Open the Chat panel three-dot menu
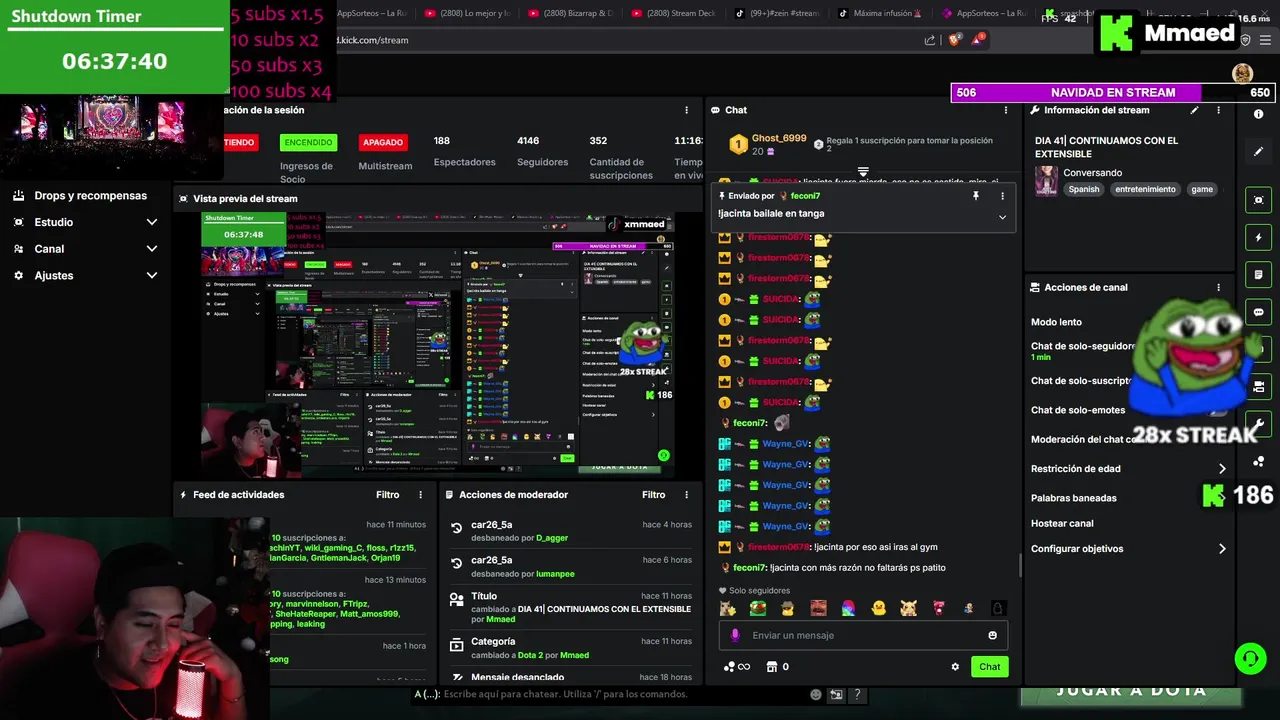The width and height of the screenshot is (1280, 720). pos(1006,110)
